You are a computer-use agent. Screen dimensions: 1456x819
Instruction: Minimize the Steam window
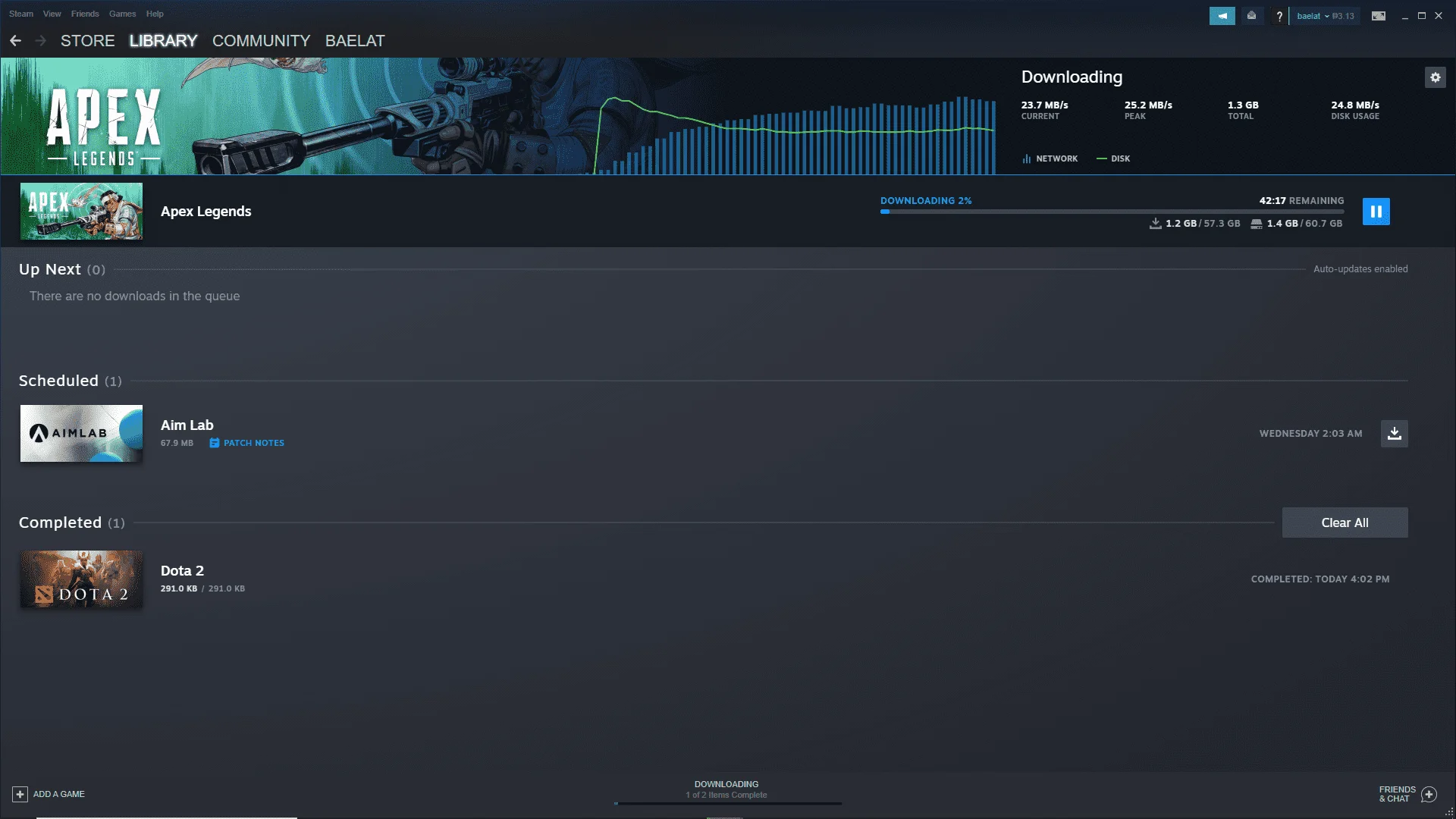[x=1404, y=16]
